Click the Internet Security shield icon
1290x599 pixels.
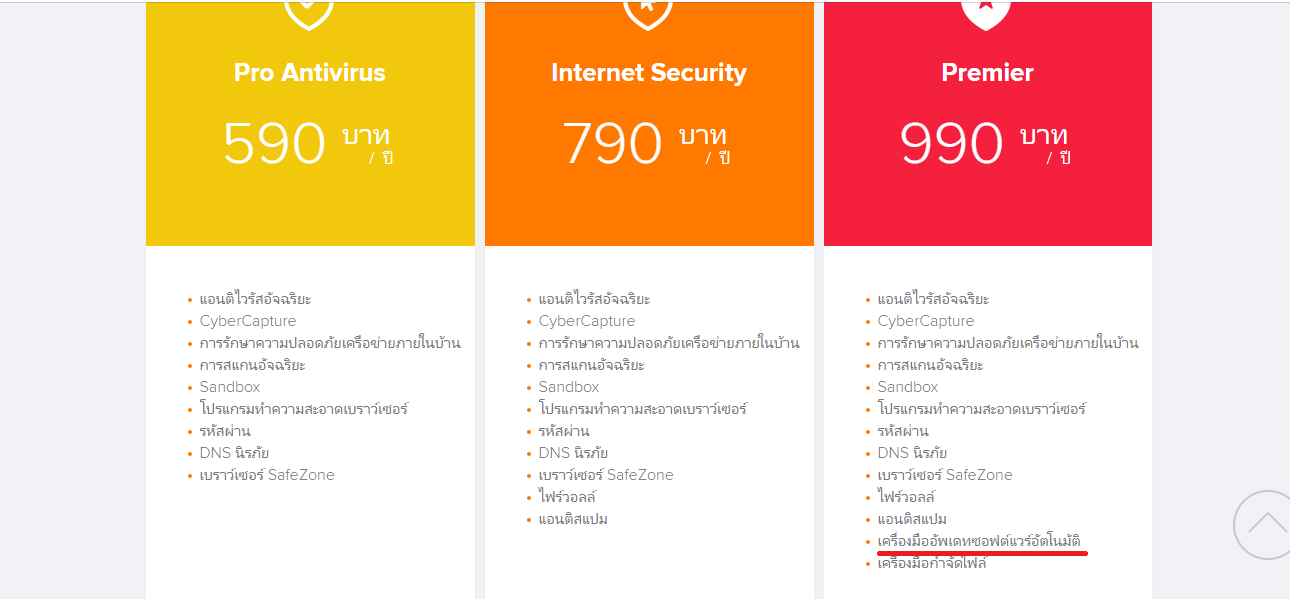tap(648, 14)
